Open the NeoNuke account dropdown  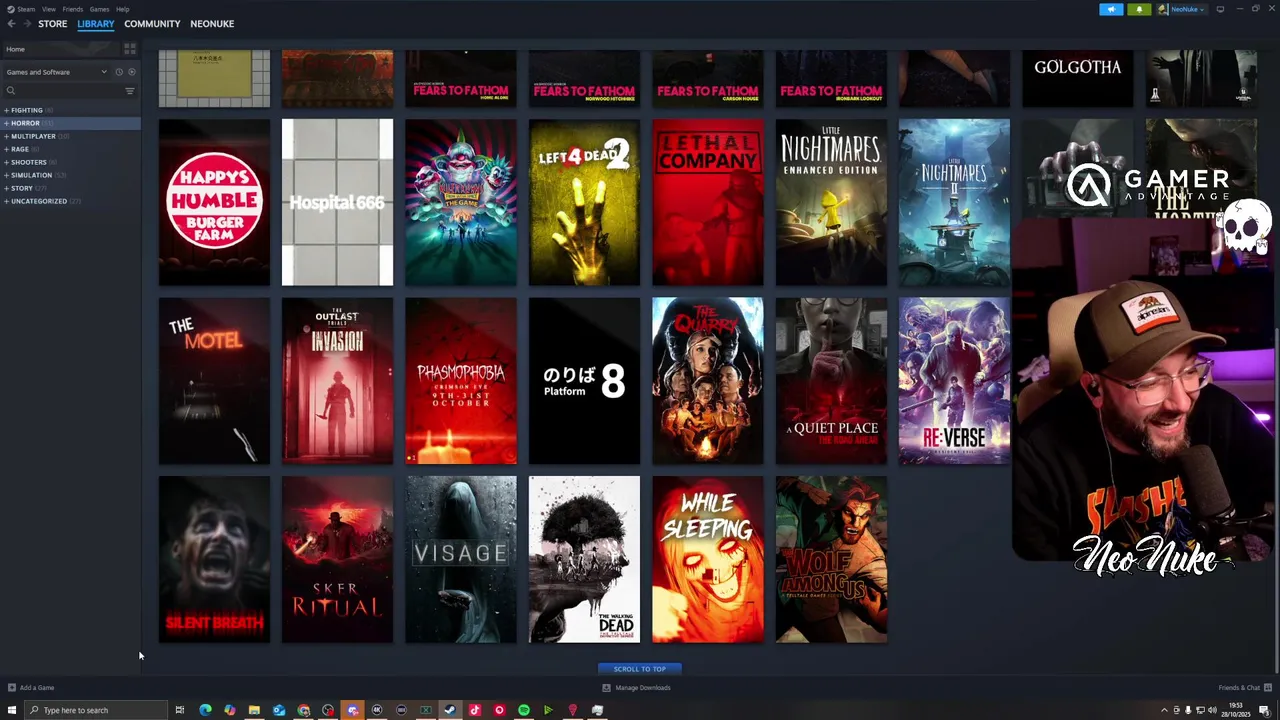point(1181,9)
